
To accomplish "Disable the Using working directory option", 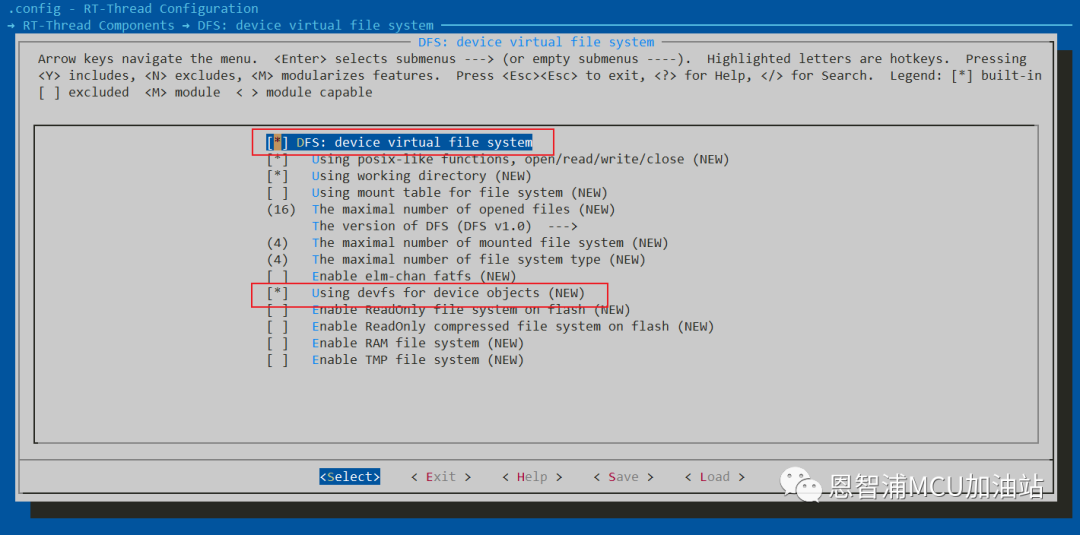I will tap(277, 176).
